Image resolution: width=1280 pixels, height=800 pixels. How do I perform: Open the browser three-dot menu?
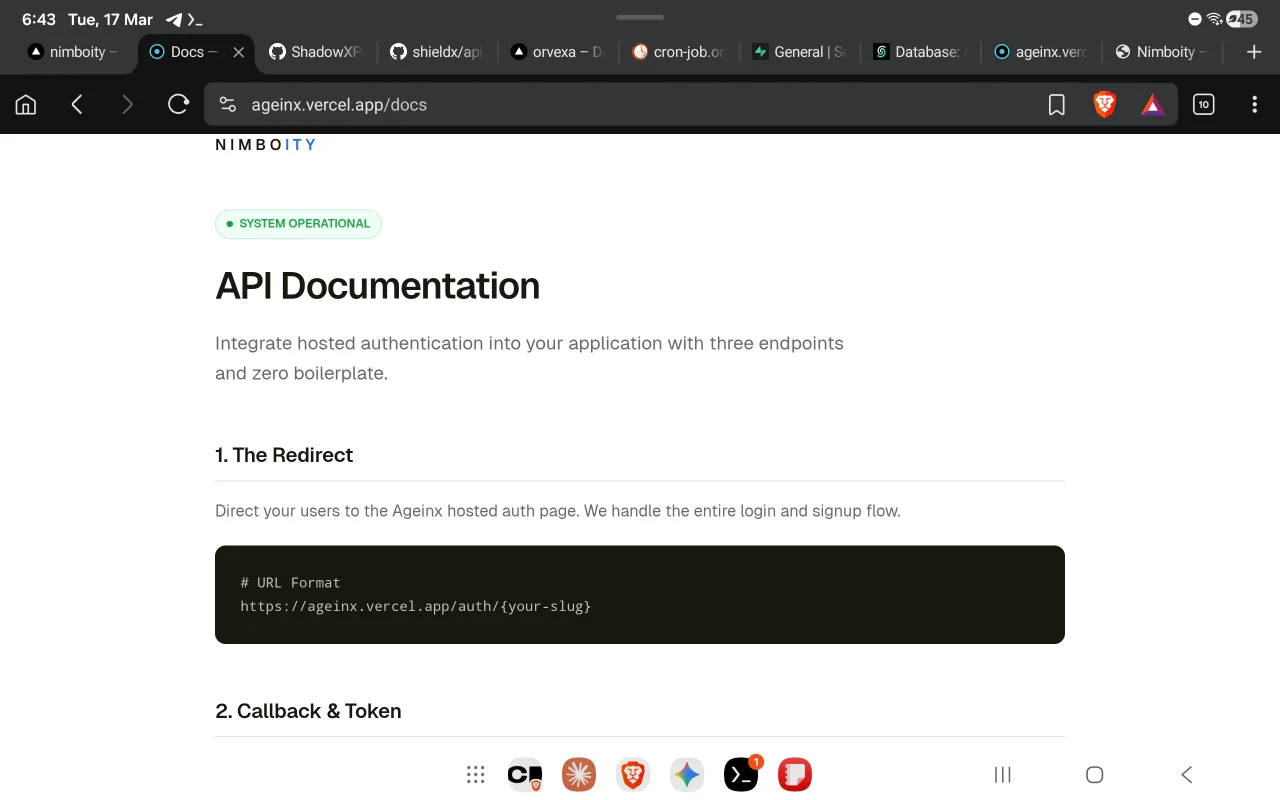(1255, 104)
